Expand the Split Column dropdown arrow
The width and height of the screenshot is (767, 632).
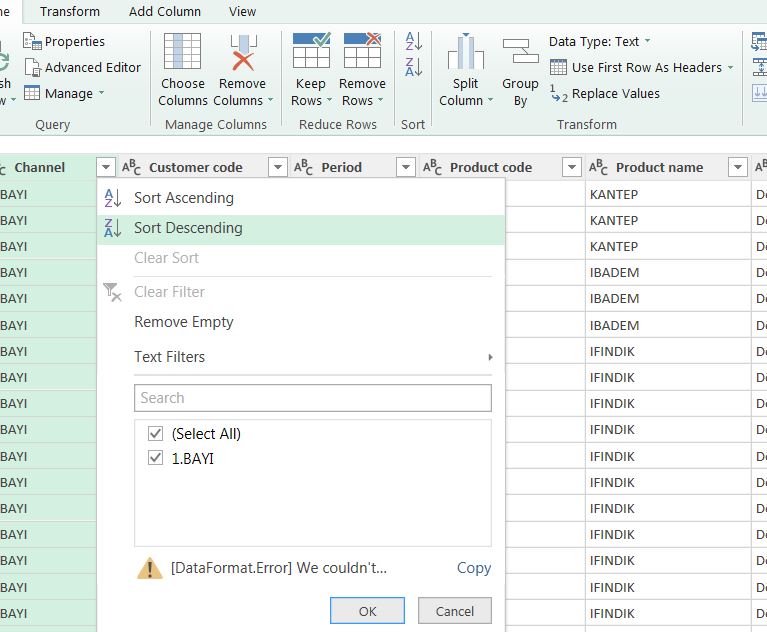[490, 100]
